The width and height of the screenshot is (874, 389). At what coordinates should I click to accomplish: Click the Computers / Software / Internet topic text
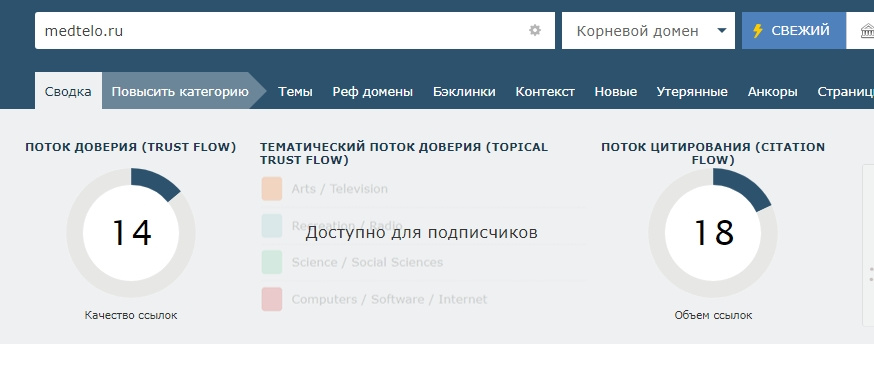pyautogui.click(x=389, y=299)
